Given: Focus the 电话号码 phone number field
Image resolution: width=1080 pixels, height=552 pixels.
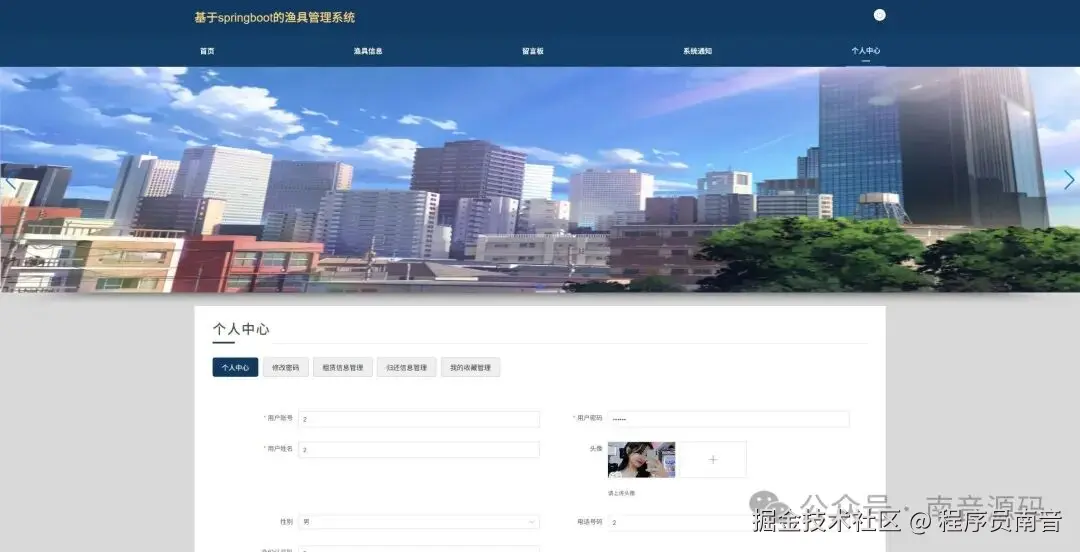Looking at the screenshot, I should (729, 522).
